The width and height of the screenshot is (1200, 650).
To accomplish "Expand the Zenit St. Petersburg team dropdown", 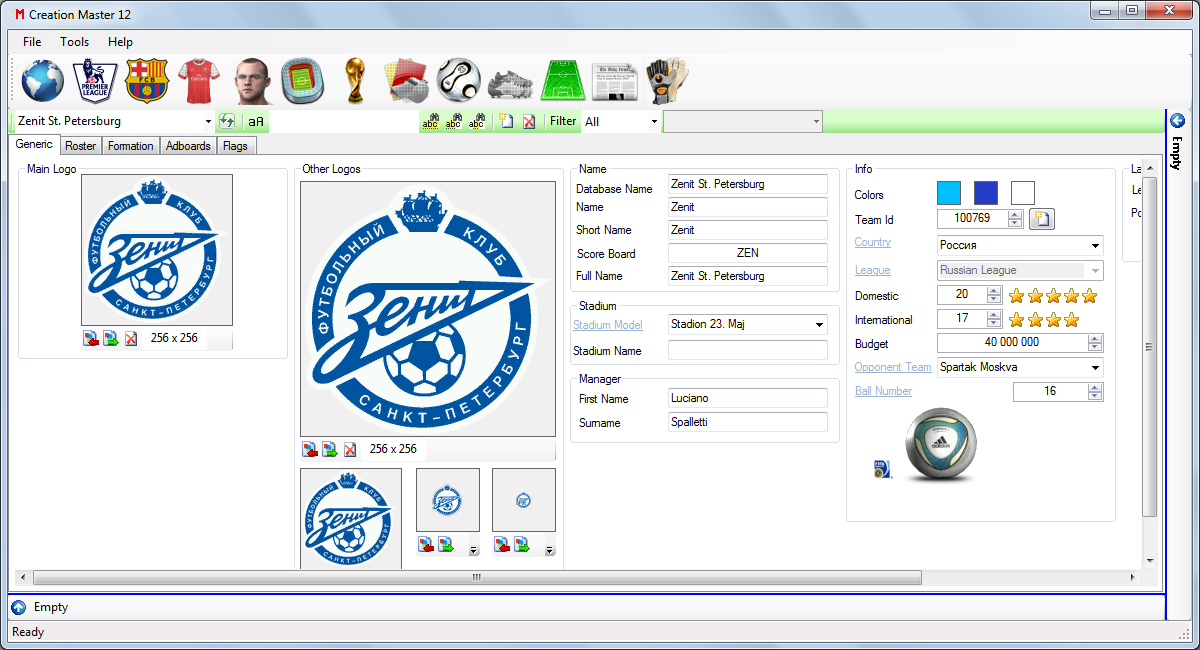I will pos(208,122).
